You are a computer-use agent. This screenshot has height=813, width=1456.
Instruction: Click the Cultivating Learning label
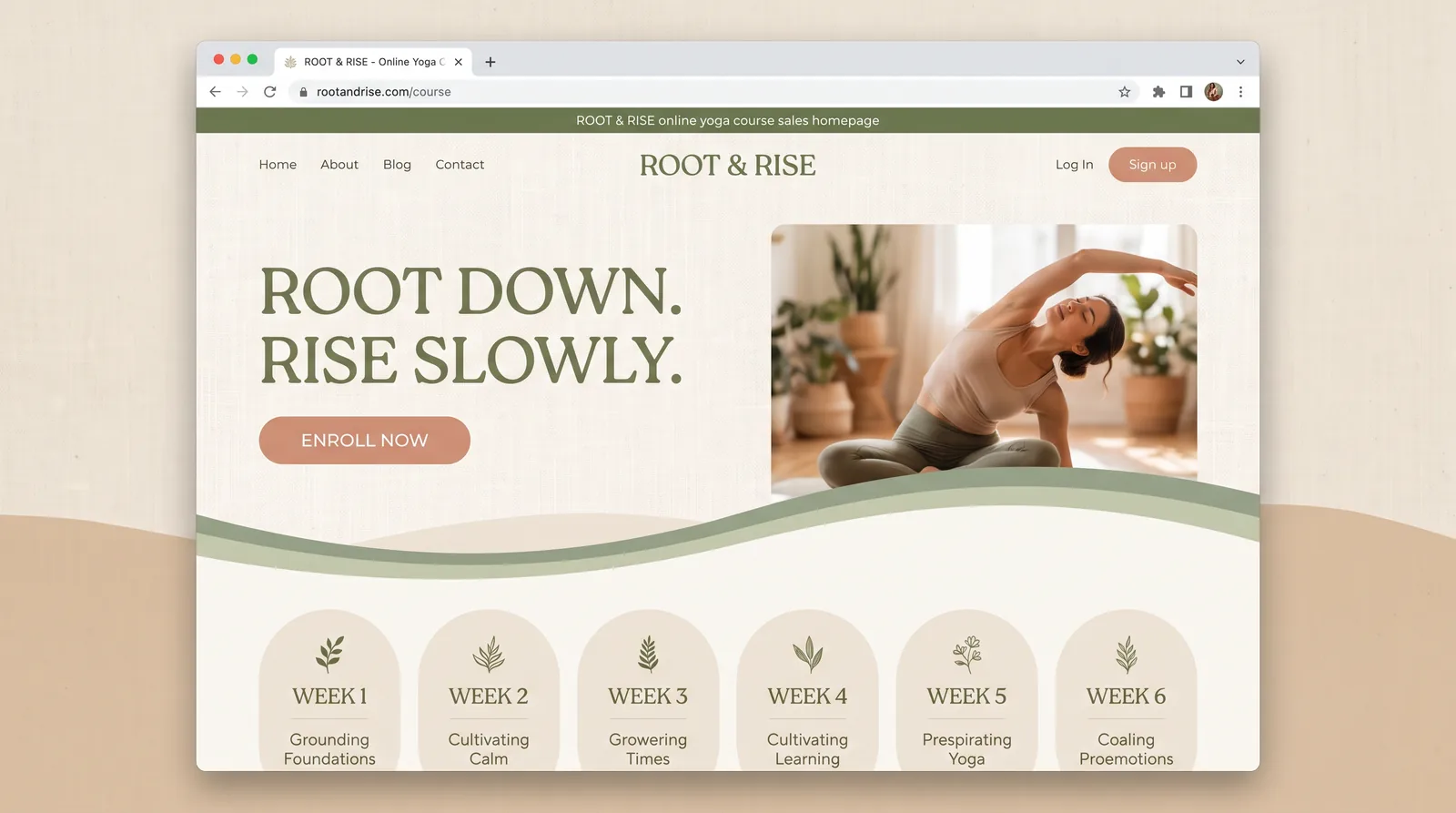click(807, 749)
